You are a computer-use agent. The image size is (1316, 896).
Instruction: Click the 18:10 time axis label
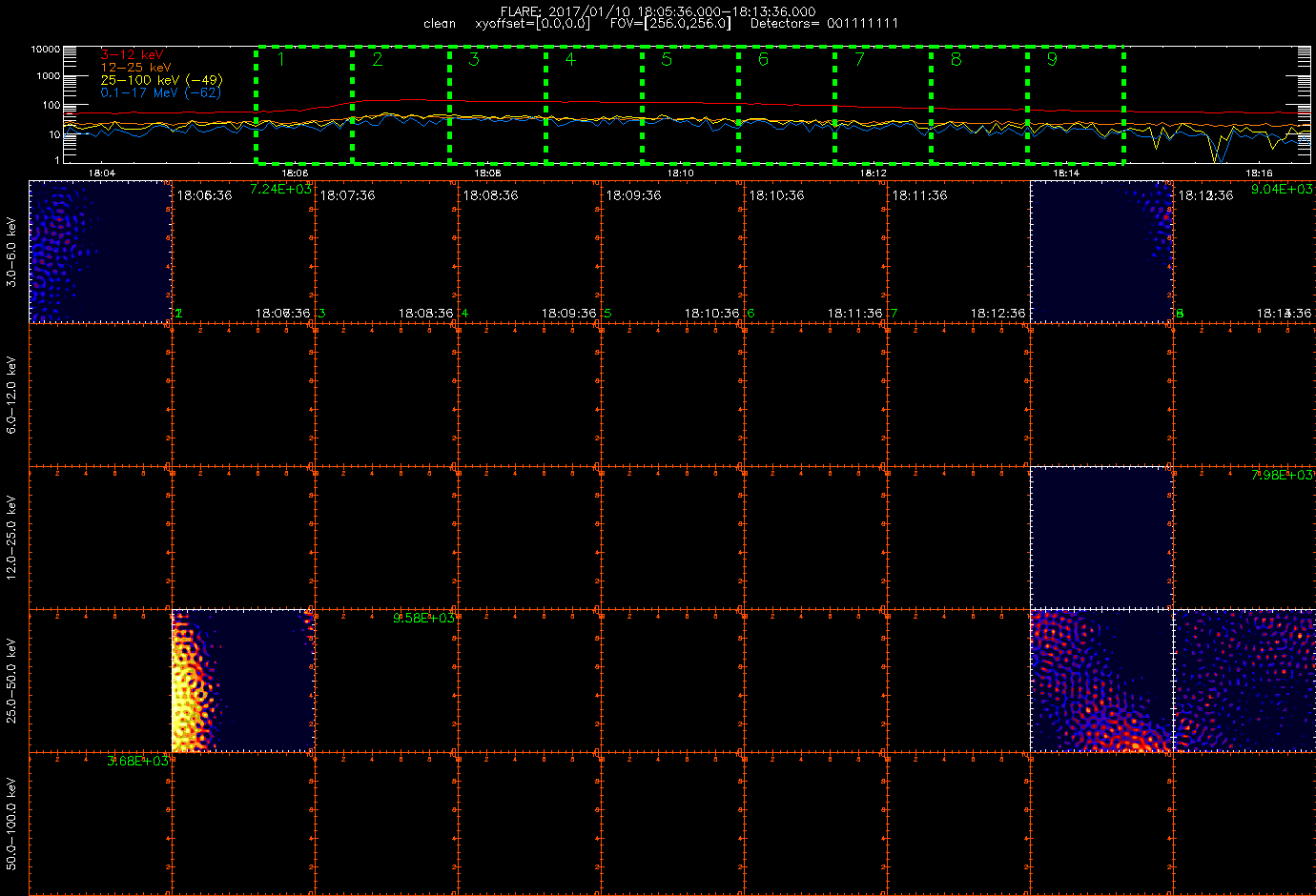pyautogui.click(x=680, y=173)
